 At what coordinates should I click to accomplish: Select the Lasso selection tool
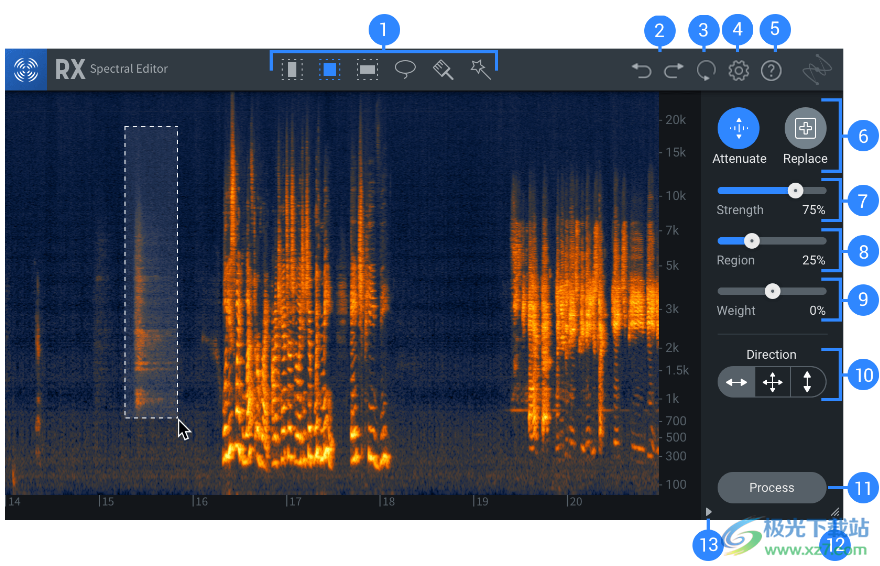coord(405,70)
